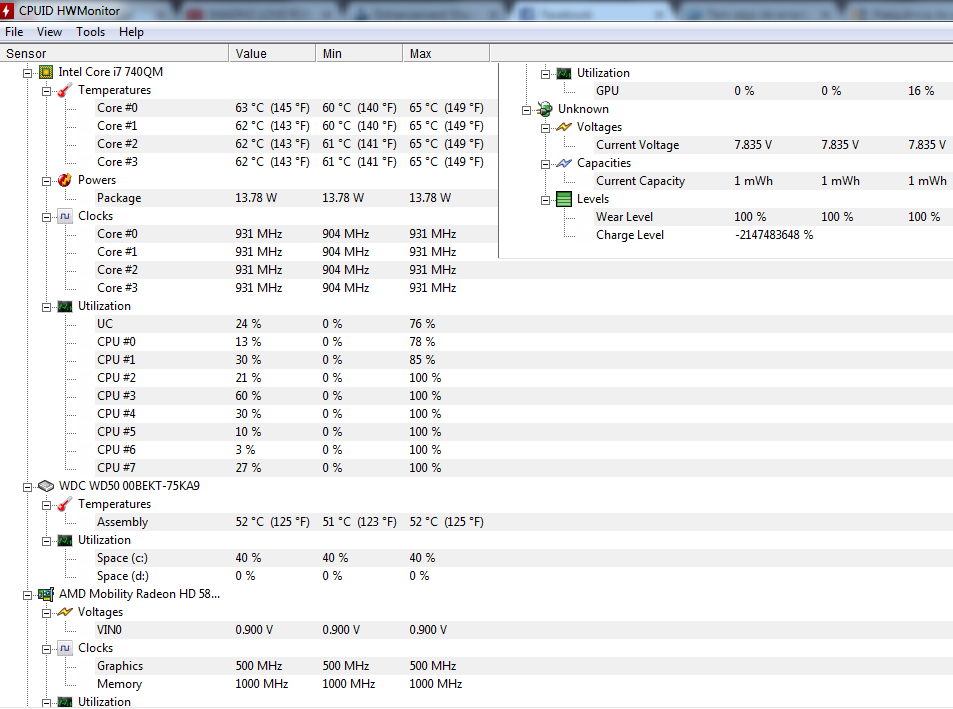This screenshot has width=953, height=709.
Task: Collapse Voltages under the Unknown node
Action: pos(545,128)
